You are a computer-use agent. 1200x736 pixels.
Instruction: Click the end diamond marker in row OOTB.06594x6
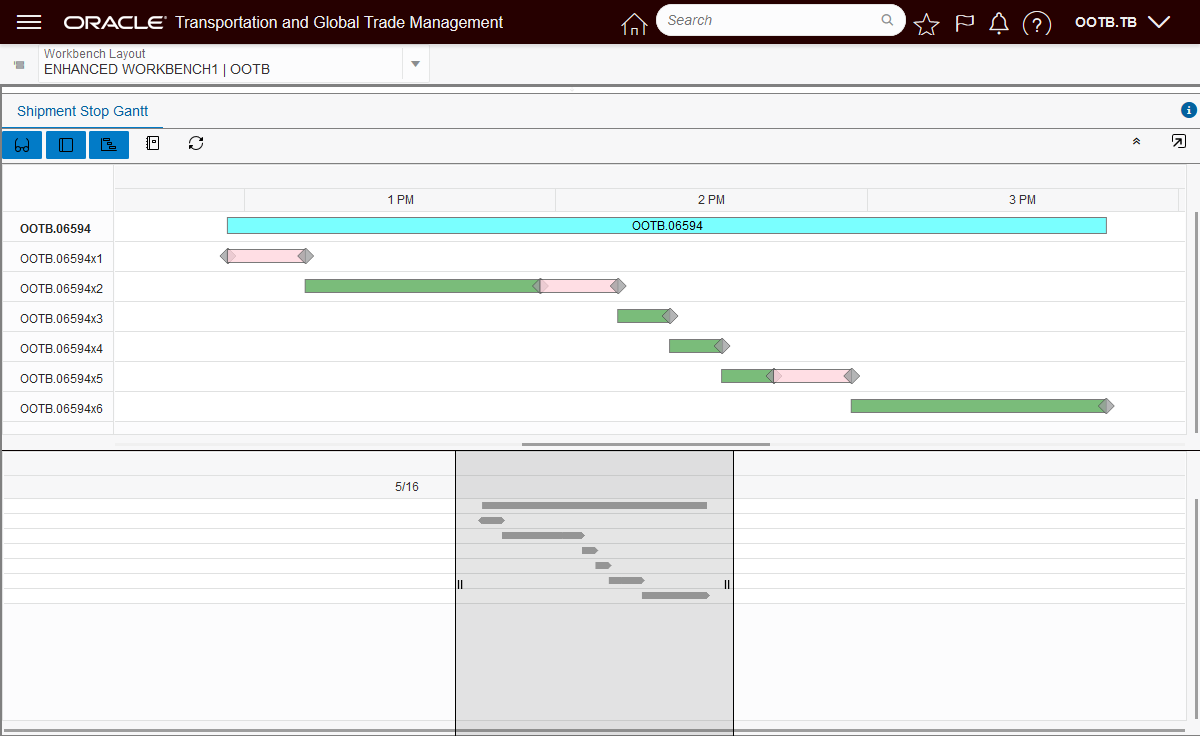[1106, 406]
